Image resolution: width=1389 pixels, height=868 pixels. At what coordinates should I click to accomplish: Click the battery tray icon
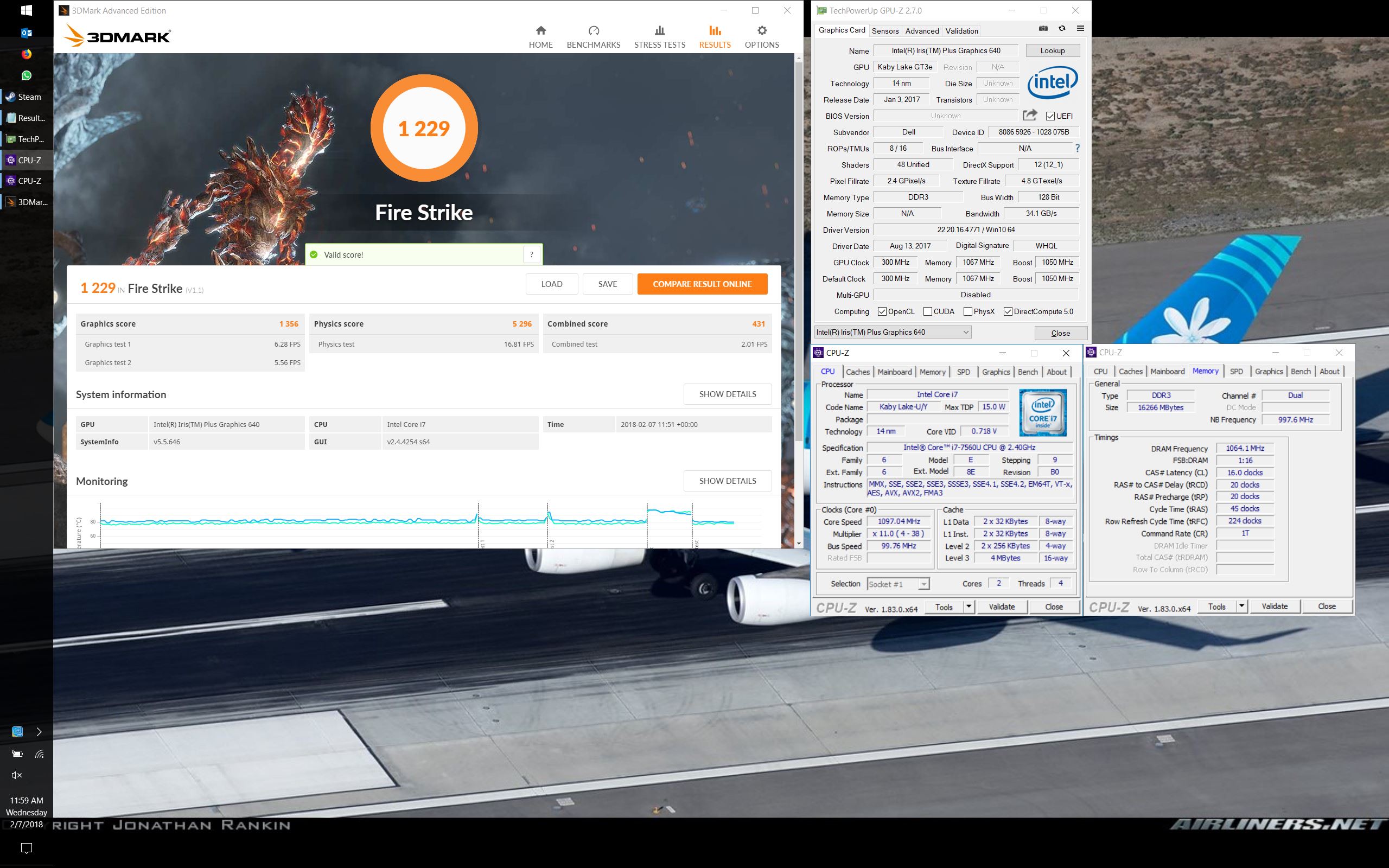point(17,754)
